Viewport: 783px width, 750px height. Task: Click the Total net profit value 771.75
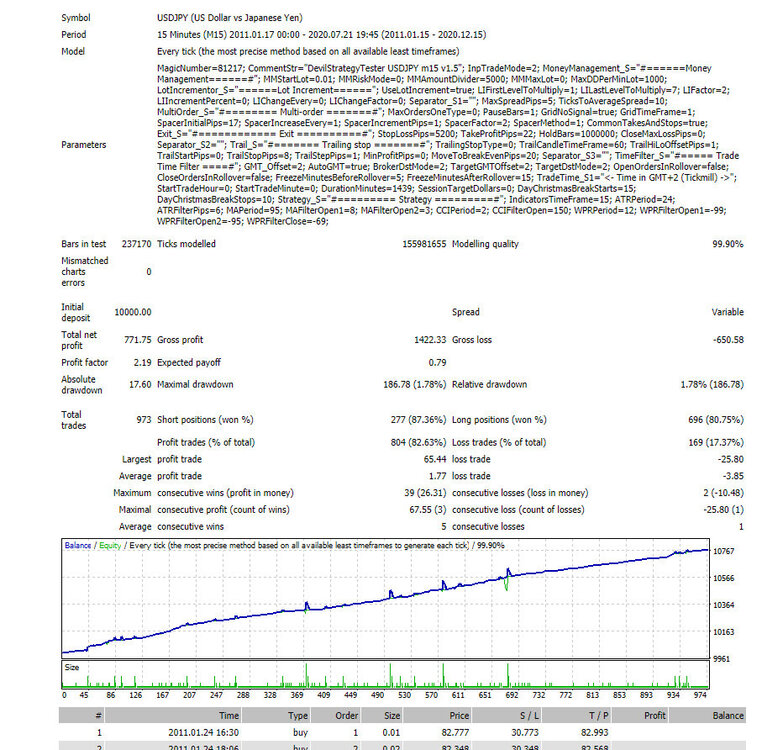tap(137, 340)
